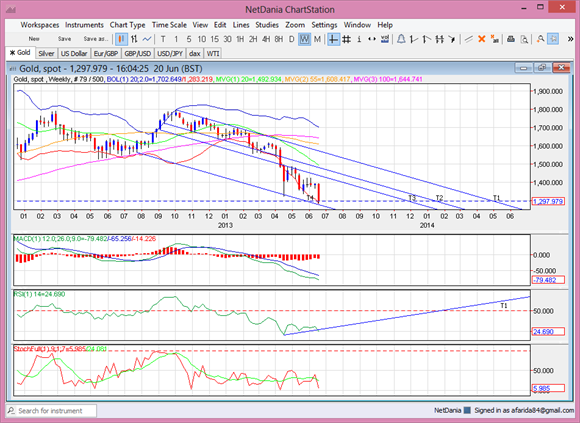Switch to the GBP/USD tab
This screenshot has height=423, width=580.
coord(138,54)
